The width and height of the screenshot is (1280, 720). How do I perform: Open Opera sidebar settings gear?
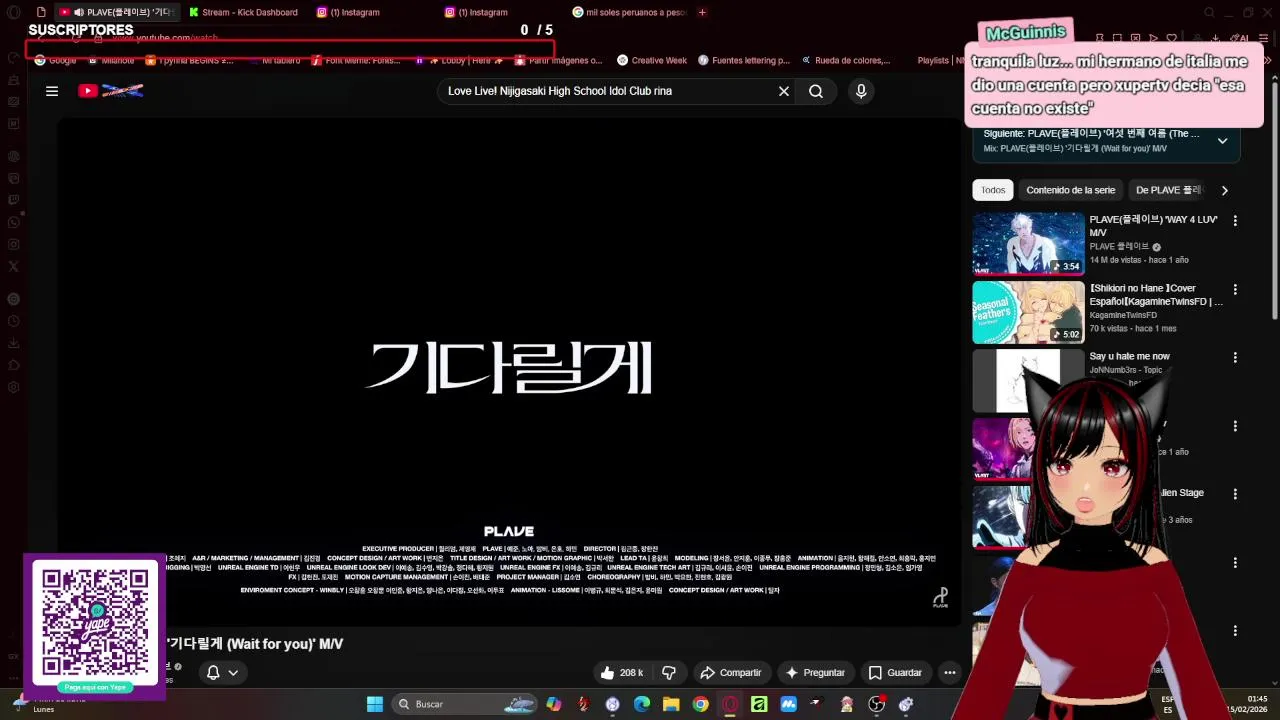pyautogui.click(x=13, y=387)
